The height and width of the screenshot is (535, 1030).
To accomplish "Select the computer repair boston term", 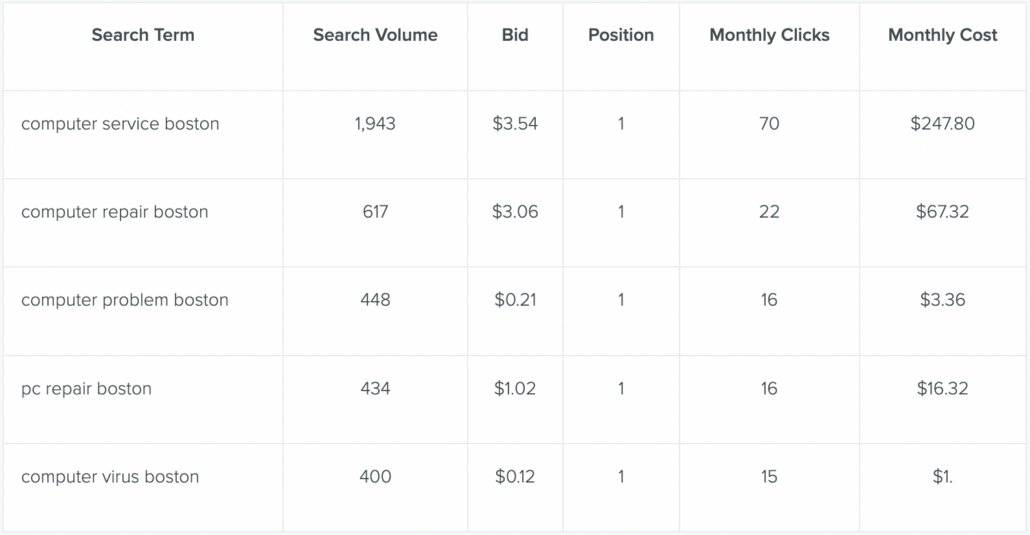I will pyautogui.click(x=114, y=212).
